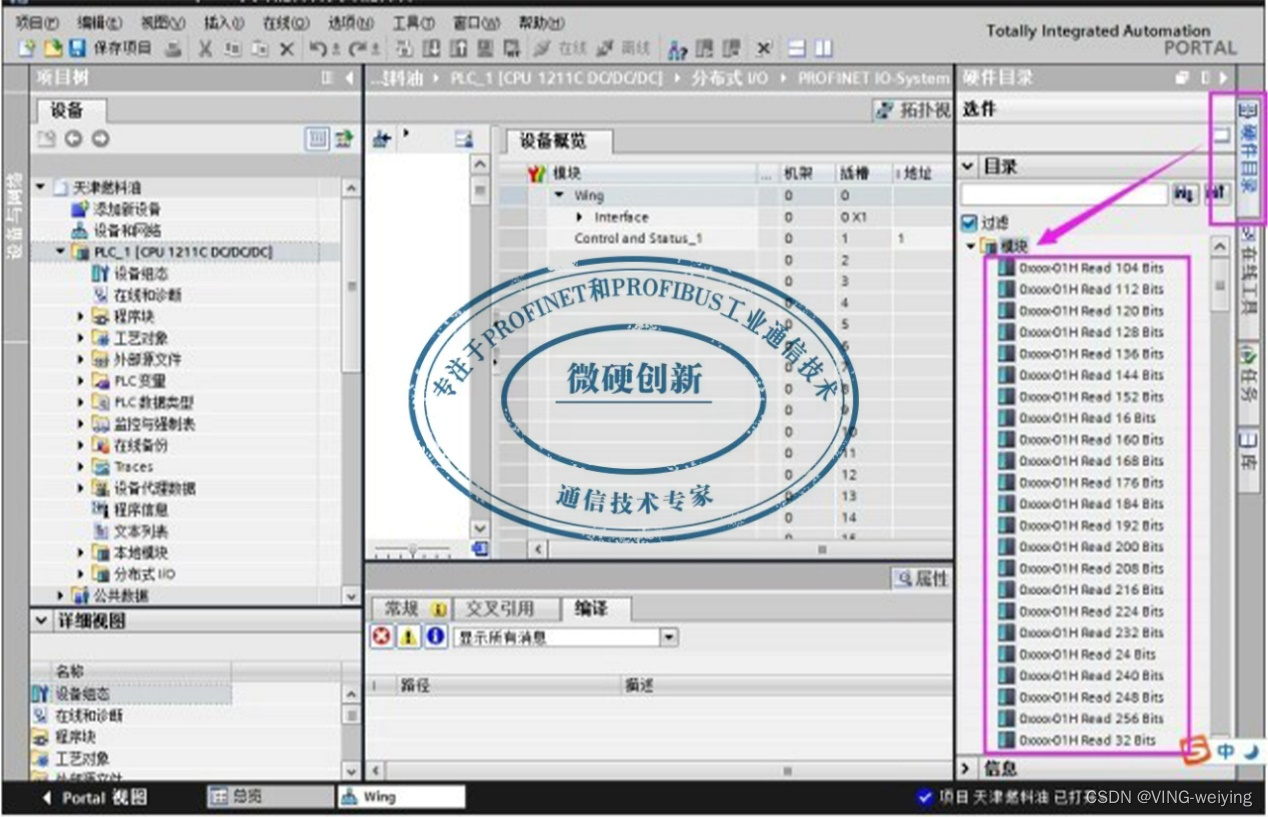Screen dimensions: 1268x817
Task: Click the device view network icon
Action: pos(381,140)
